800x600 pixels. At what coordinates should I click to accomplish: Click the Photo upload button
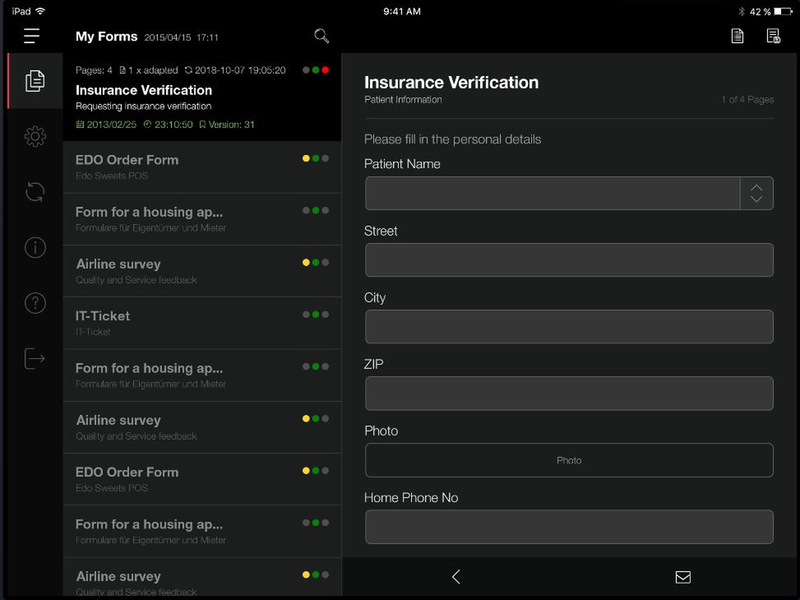coord(569,460)
